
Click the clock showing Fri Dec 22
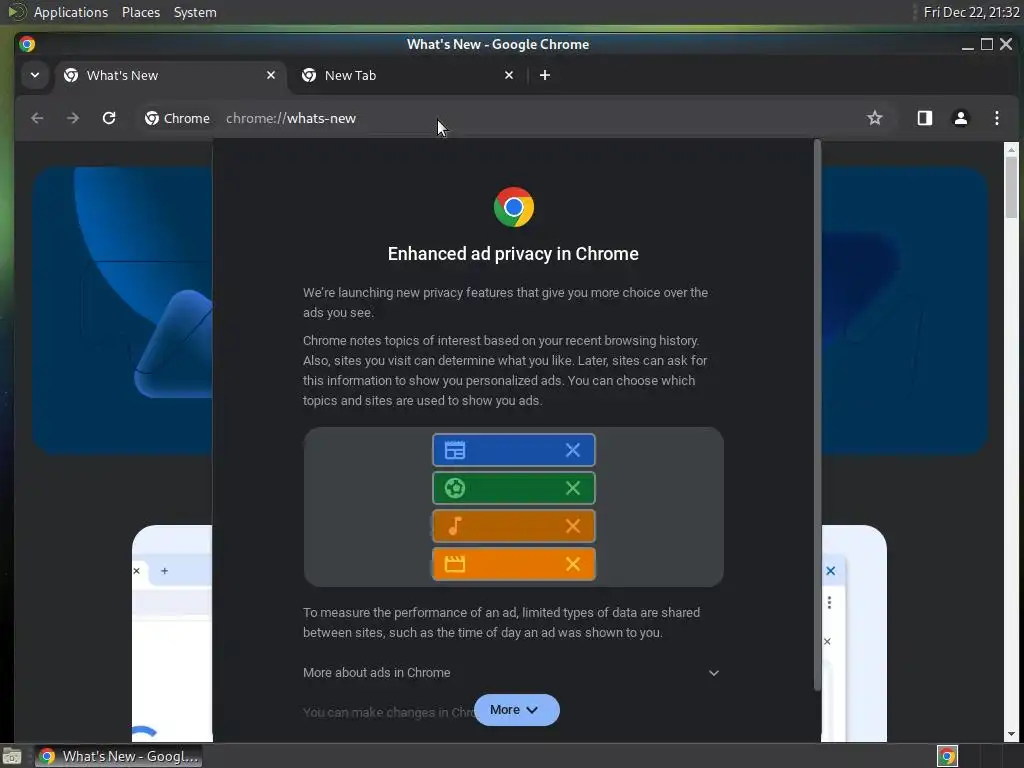pos(971,12)
